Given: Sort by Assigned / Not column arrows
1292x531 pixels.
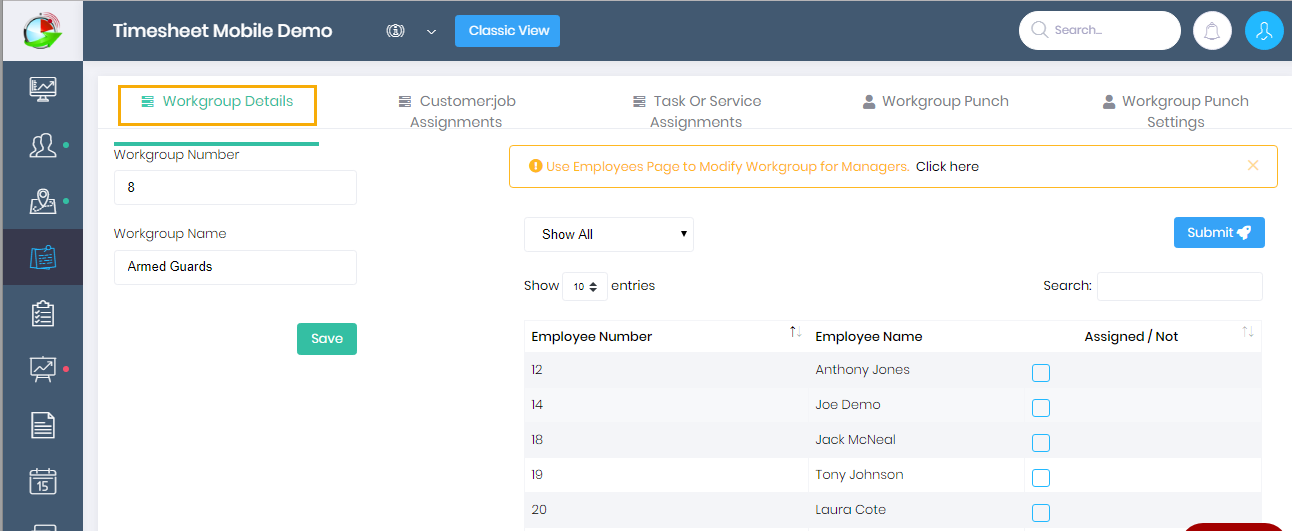Looking at the screenshot, I should coord(1248,332).
